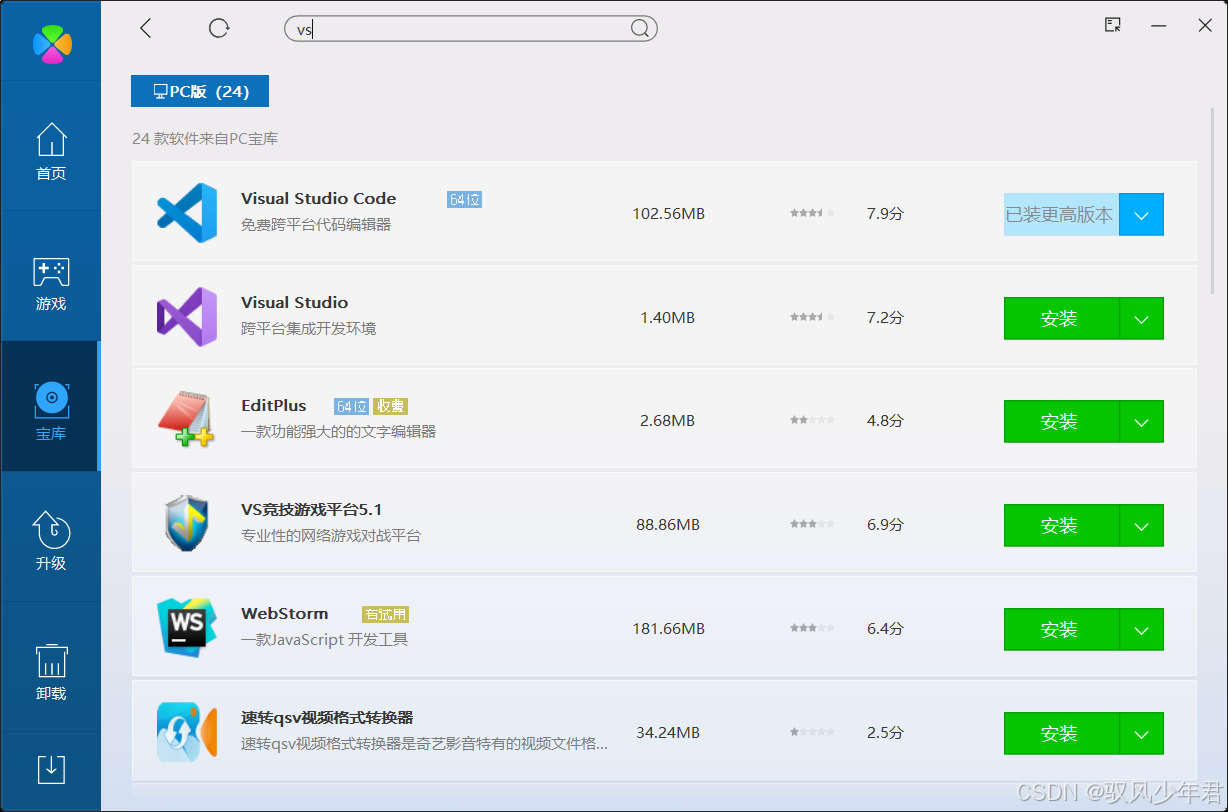
Task: Click the size value 102.56MB
Action: tap(668, 214)
